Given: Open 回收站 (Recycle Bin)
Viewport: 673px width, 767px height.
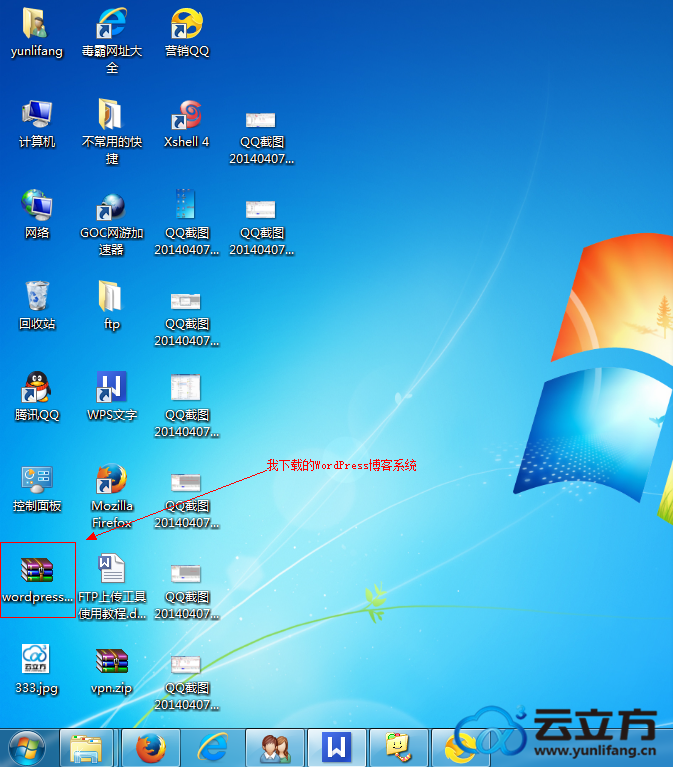Looking at the screenshot, I should tap(37, 306).
